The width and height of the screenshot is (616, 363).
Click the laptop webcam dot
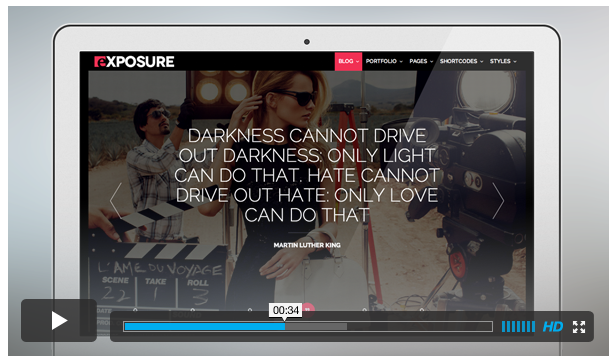(x=307, y=42)
